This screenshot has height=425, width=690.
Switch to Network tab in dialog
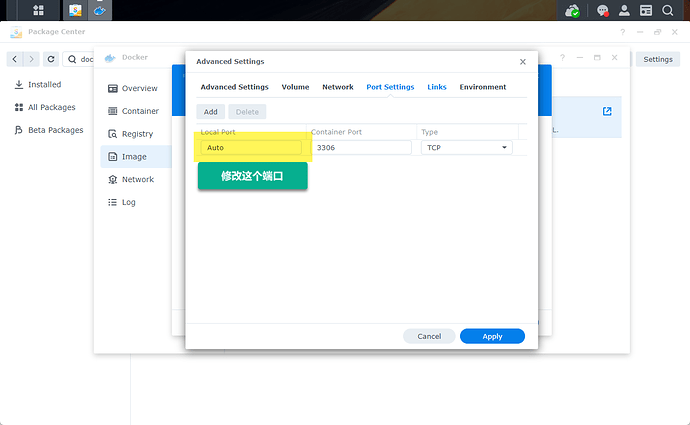[x=338, y=87]
